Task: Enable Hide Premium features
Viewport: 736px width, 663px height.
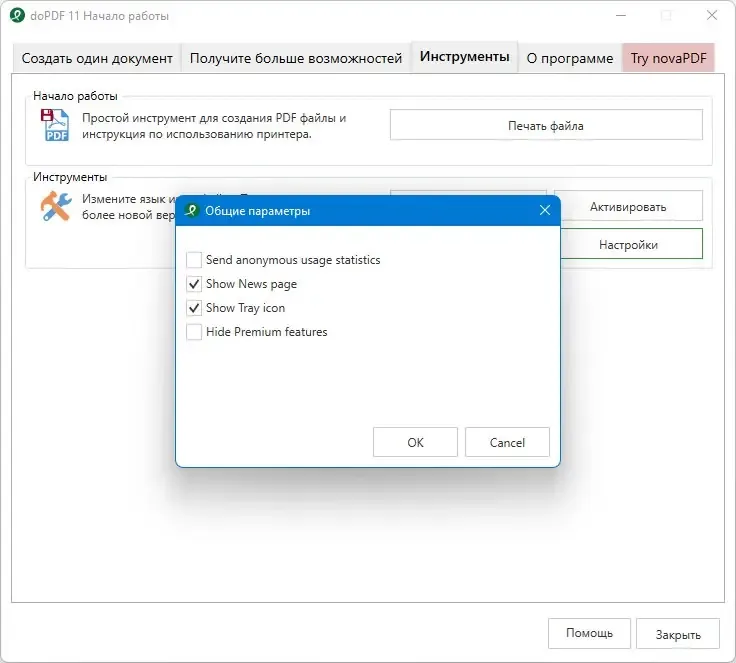Action: pyautogui.click(x=194, y=332)
